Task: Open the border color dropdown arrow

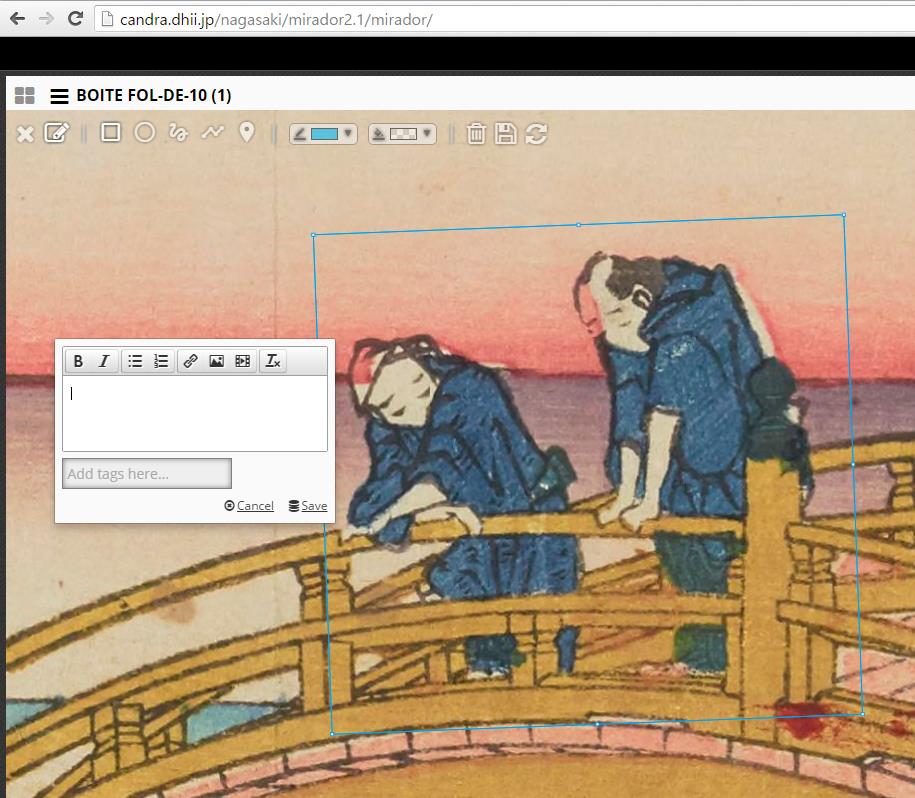Action: tap(348, 134)
